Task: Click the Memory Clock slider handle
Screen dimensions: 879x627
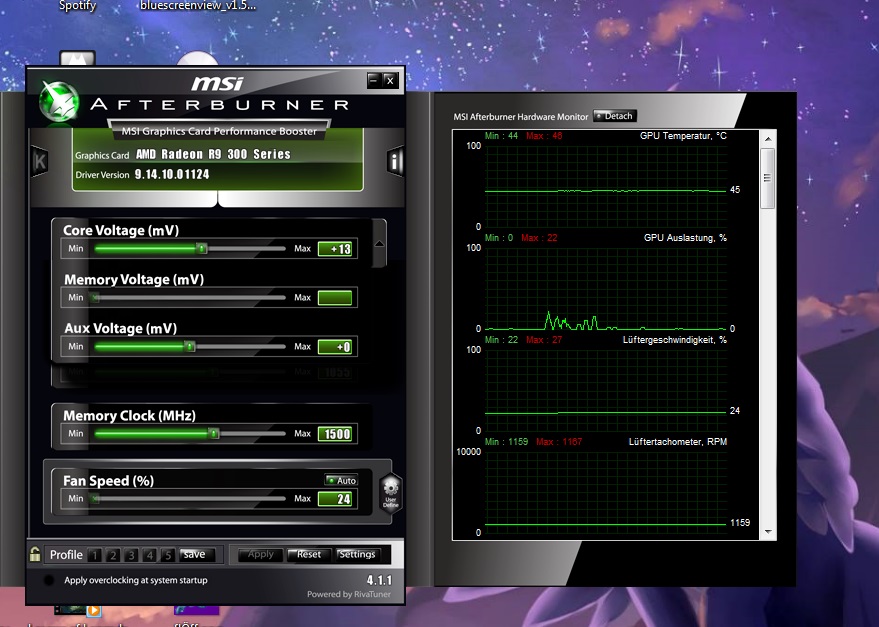Action: [x=214, y=434]
